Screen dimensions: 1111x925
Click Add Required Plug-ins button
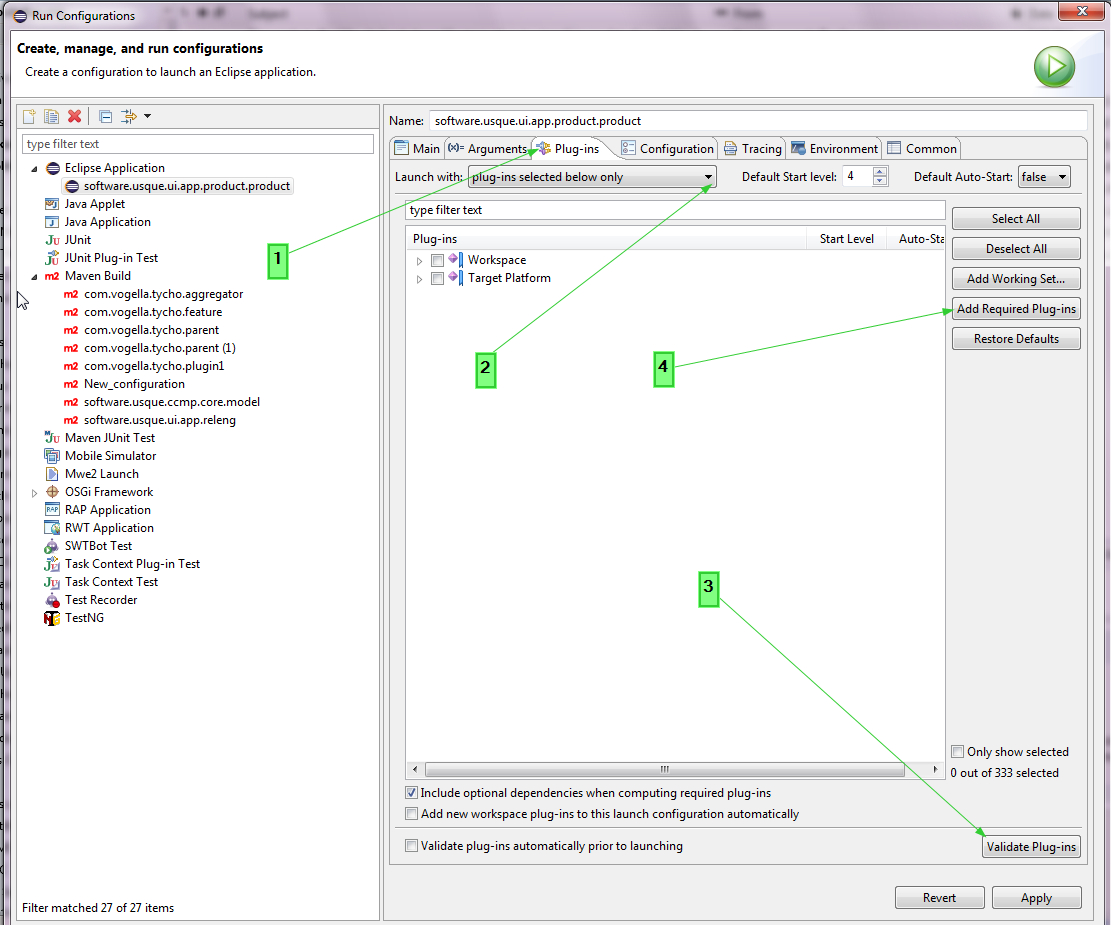[1016, 309]
